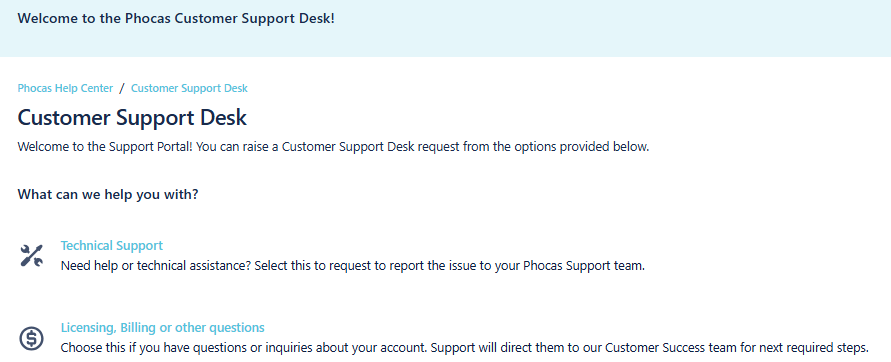Image resolution: width=891 pixels, height=362 pixels.
Task: Select the Customer Support Desk breadcrumb link
Action: coord(189,88)
